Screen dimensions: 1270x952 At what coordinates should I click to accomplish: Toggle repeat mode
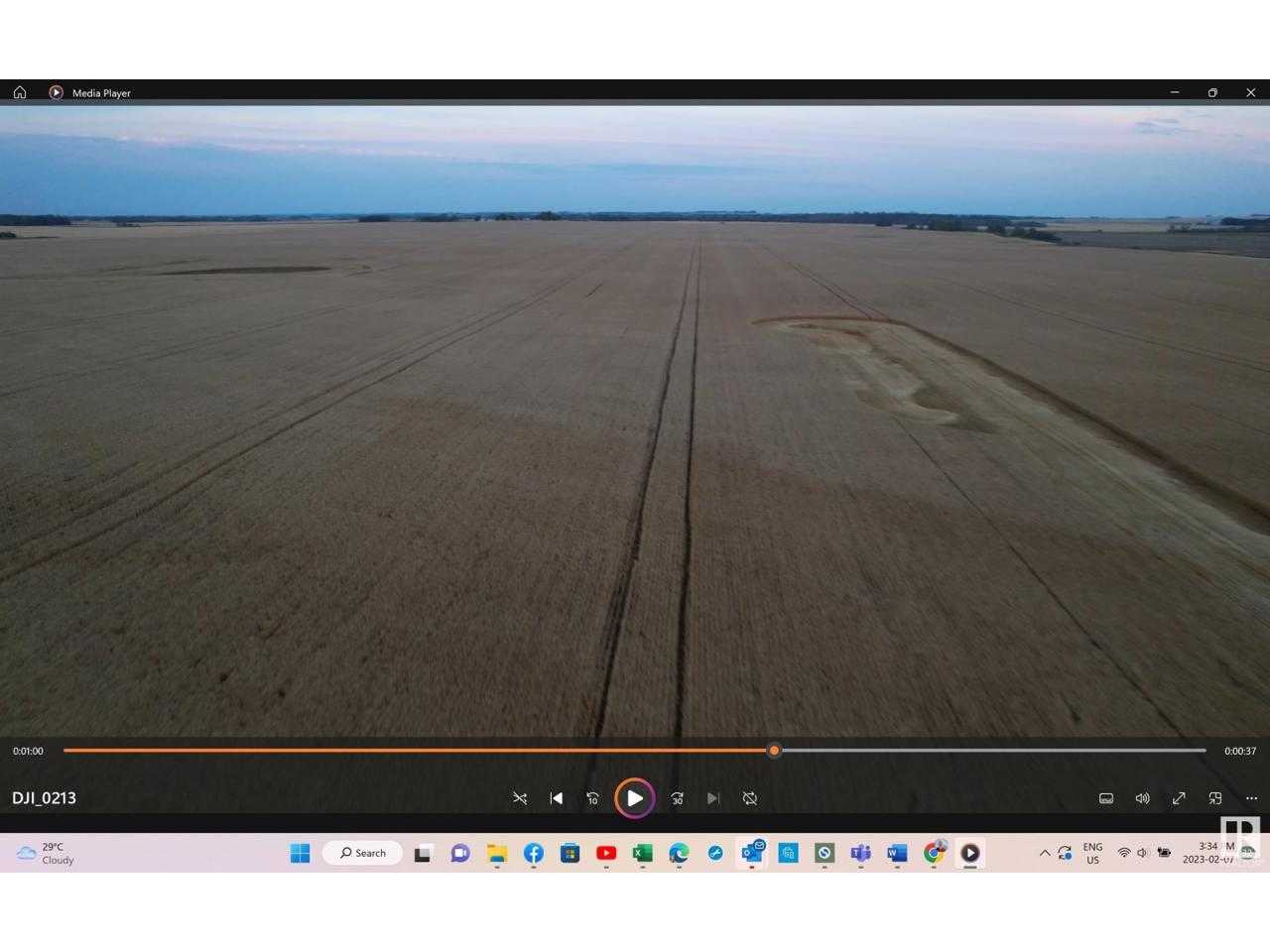[750, 798]
